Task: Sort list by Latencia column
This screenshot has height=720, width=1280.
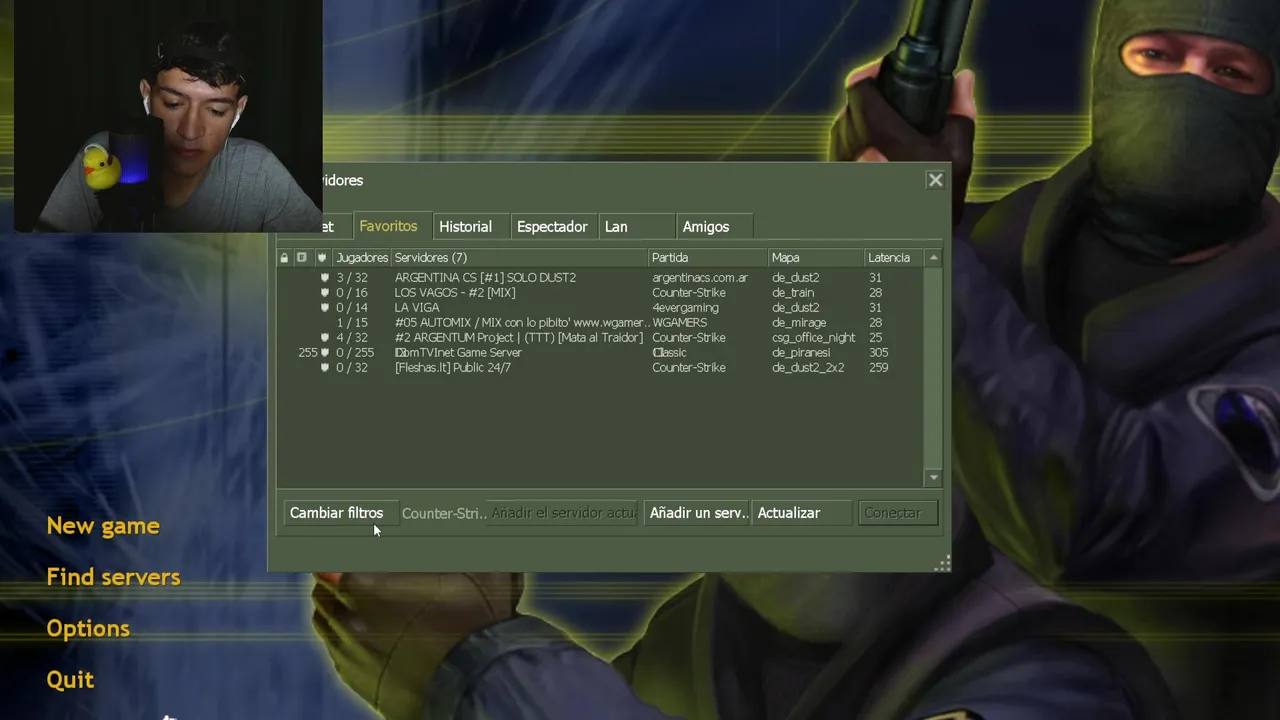Action: (895, 258)
